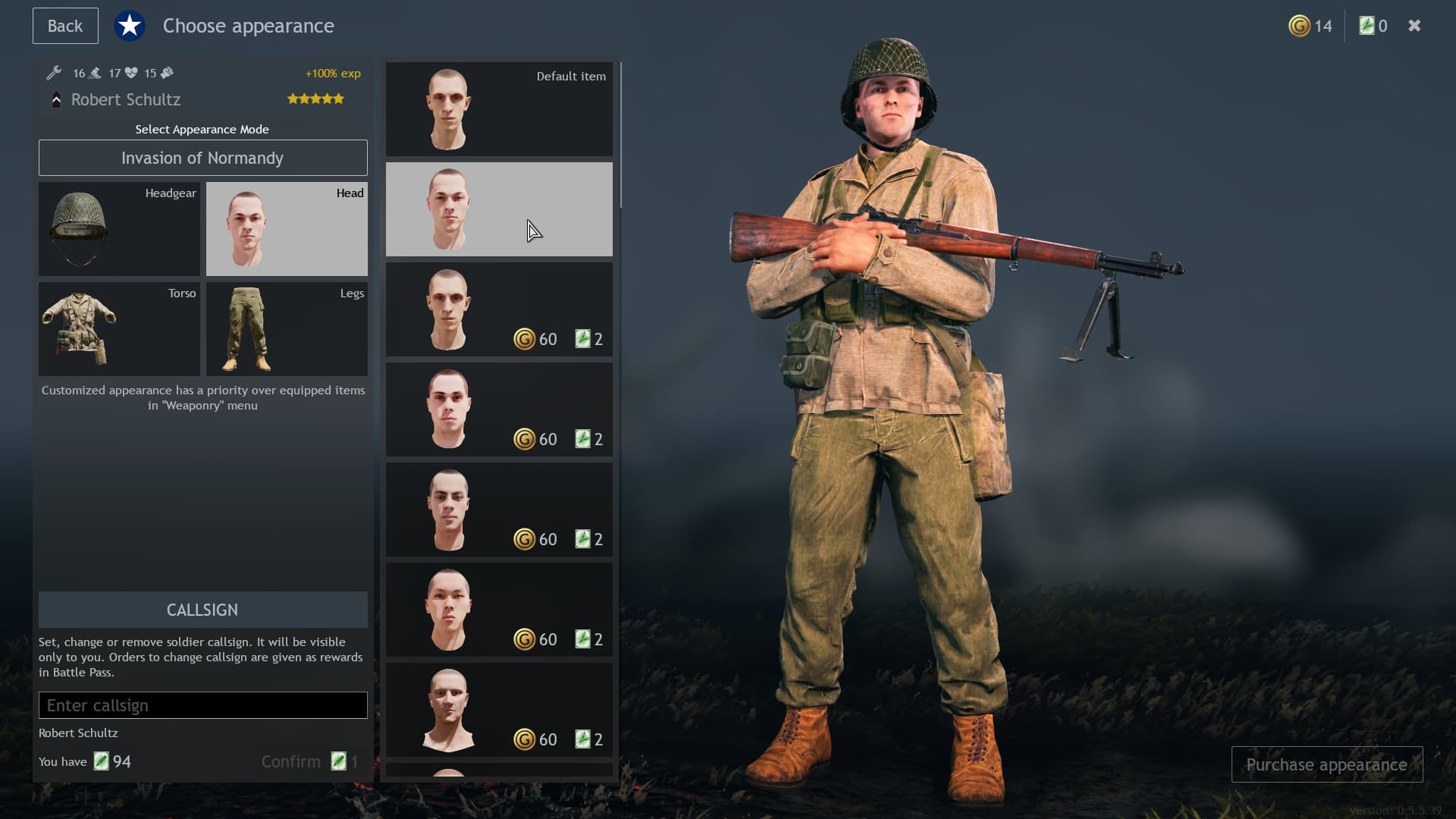Click the US star faction emblem
The width and height of the screenshot is (1456, 819).
pyautogui.click(x=130, y=26)
